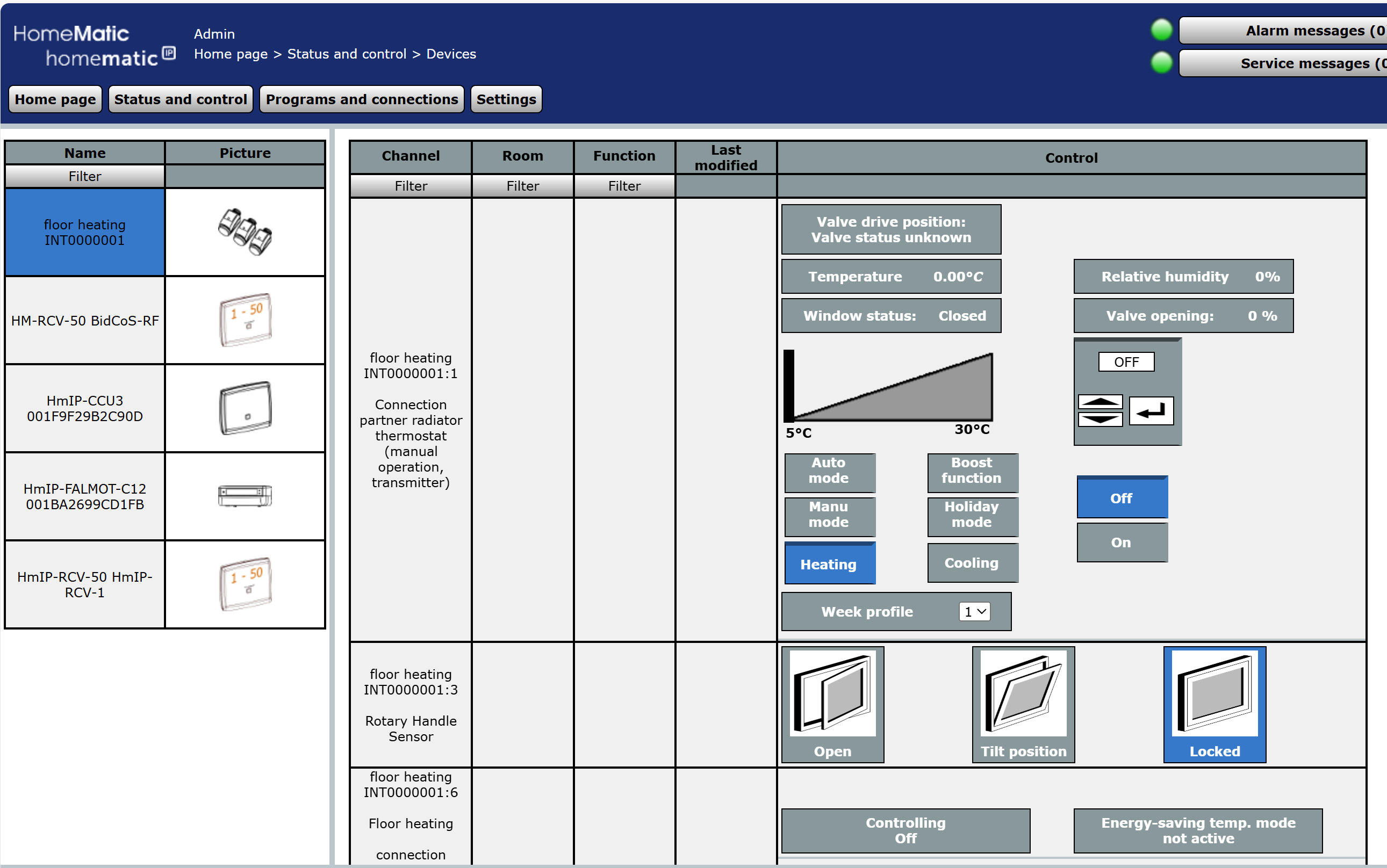Open the Channel column filter

coord(411,186)
